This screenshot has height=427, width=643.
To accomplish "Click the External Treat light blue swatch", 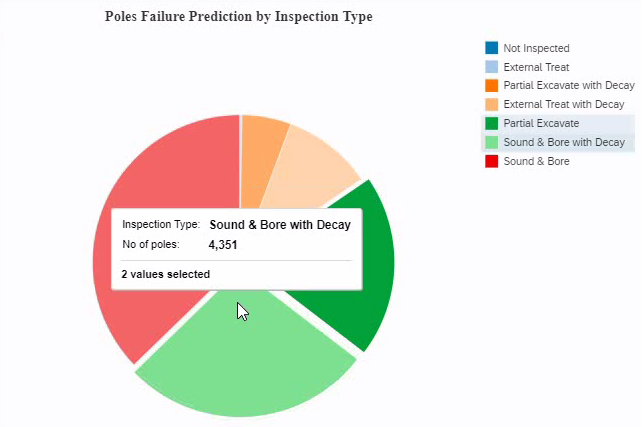I will pos(491,67).
